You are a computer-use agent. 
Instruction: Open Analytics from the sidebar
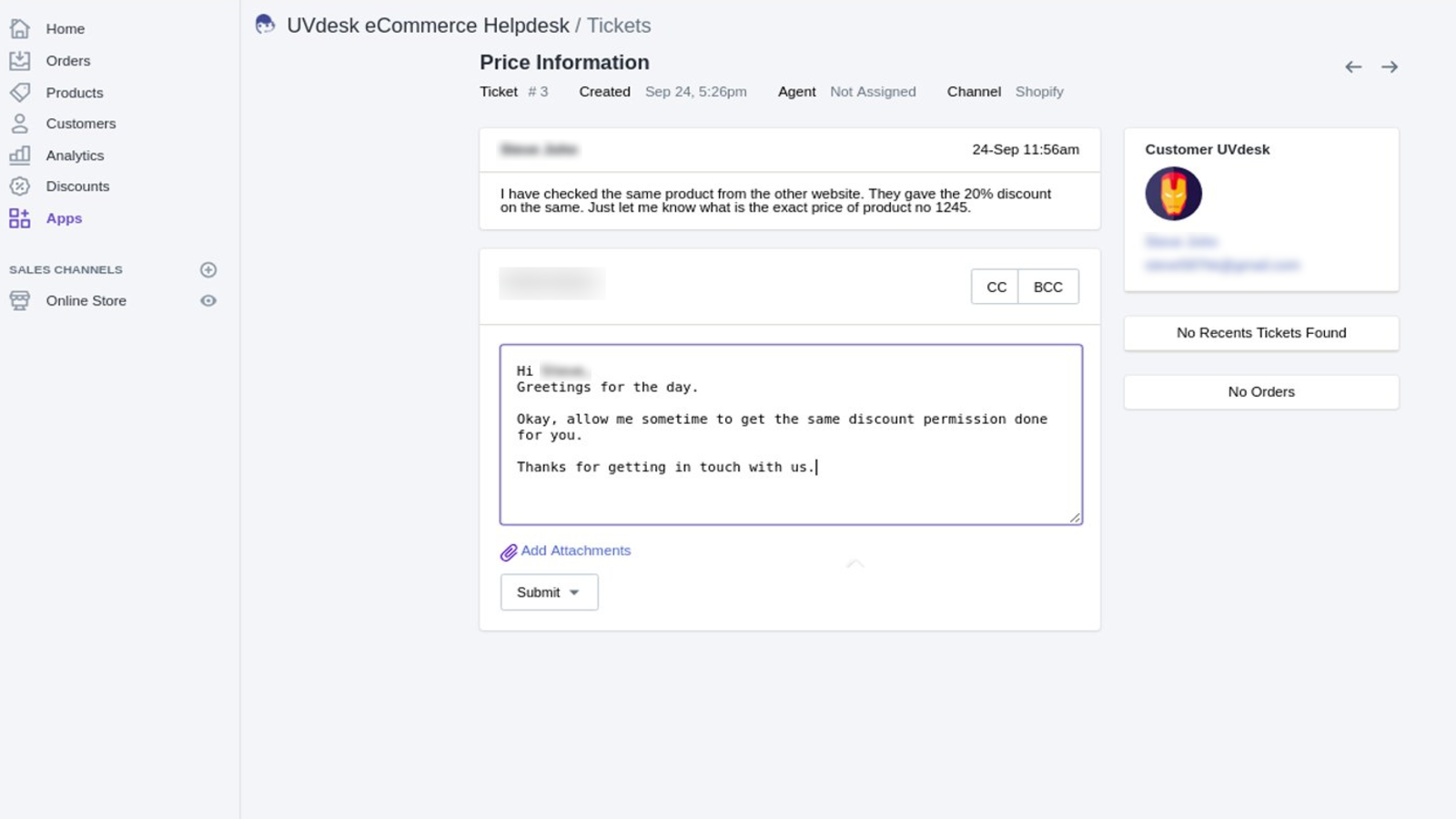pos(20,155)
